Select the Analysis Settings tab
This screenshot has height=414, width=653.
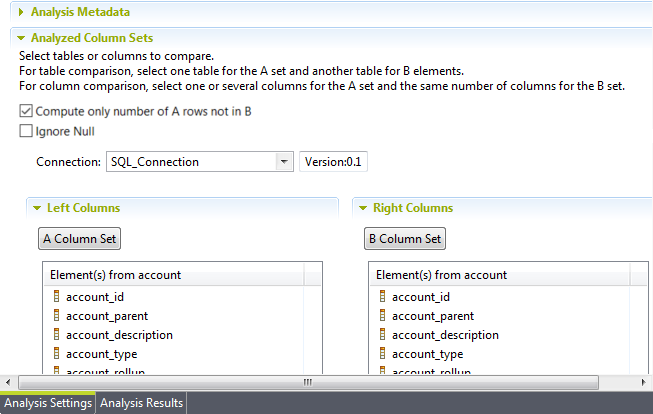tap(47, 403)
